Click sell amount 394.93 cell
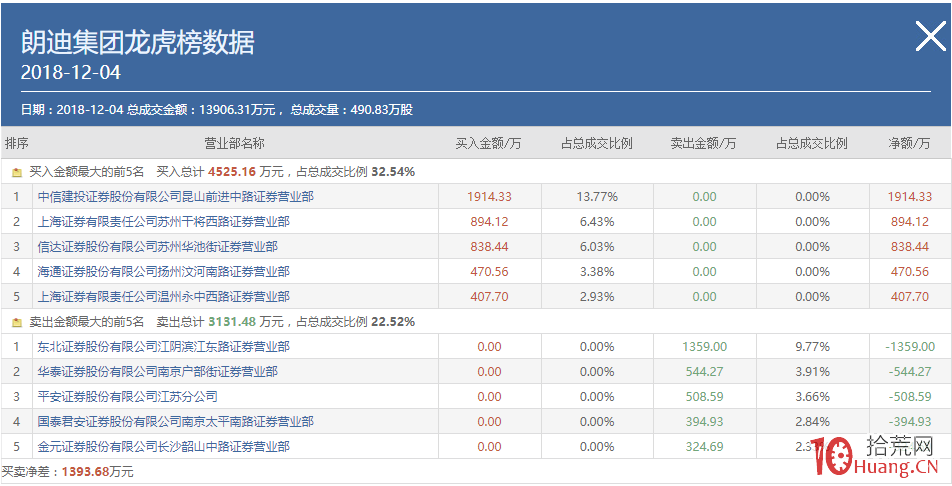The height and width of the screenshot is (486, 952). point(704,422)
